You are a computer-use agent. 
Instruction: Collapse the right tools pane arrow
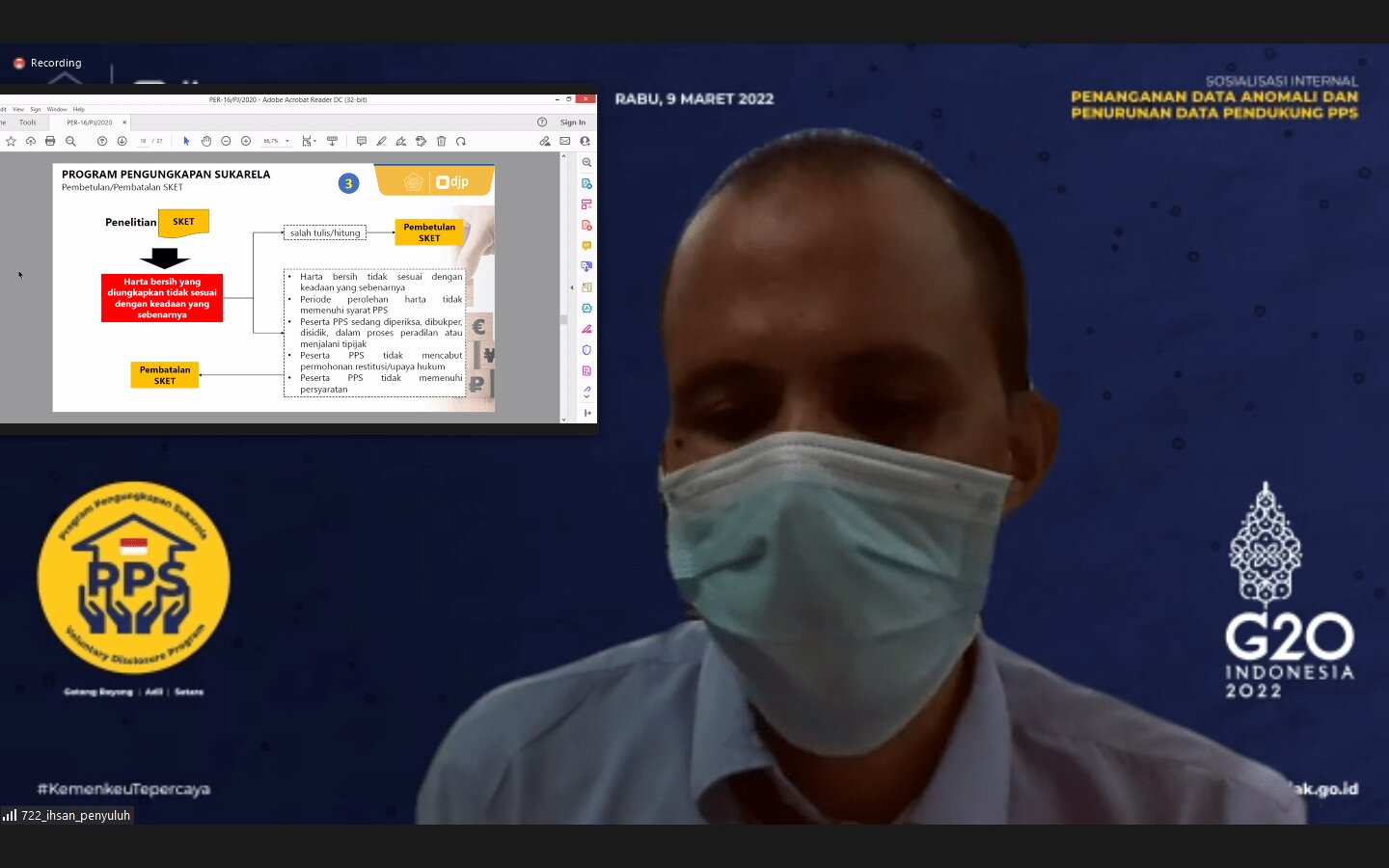[571, 287]
